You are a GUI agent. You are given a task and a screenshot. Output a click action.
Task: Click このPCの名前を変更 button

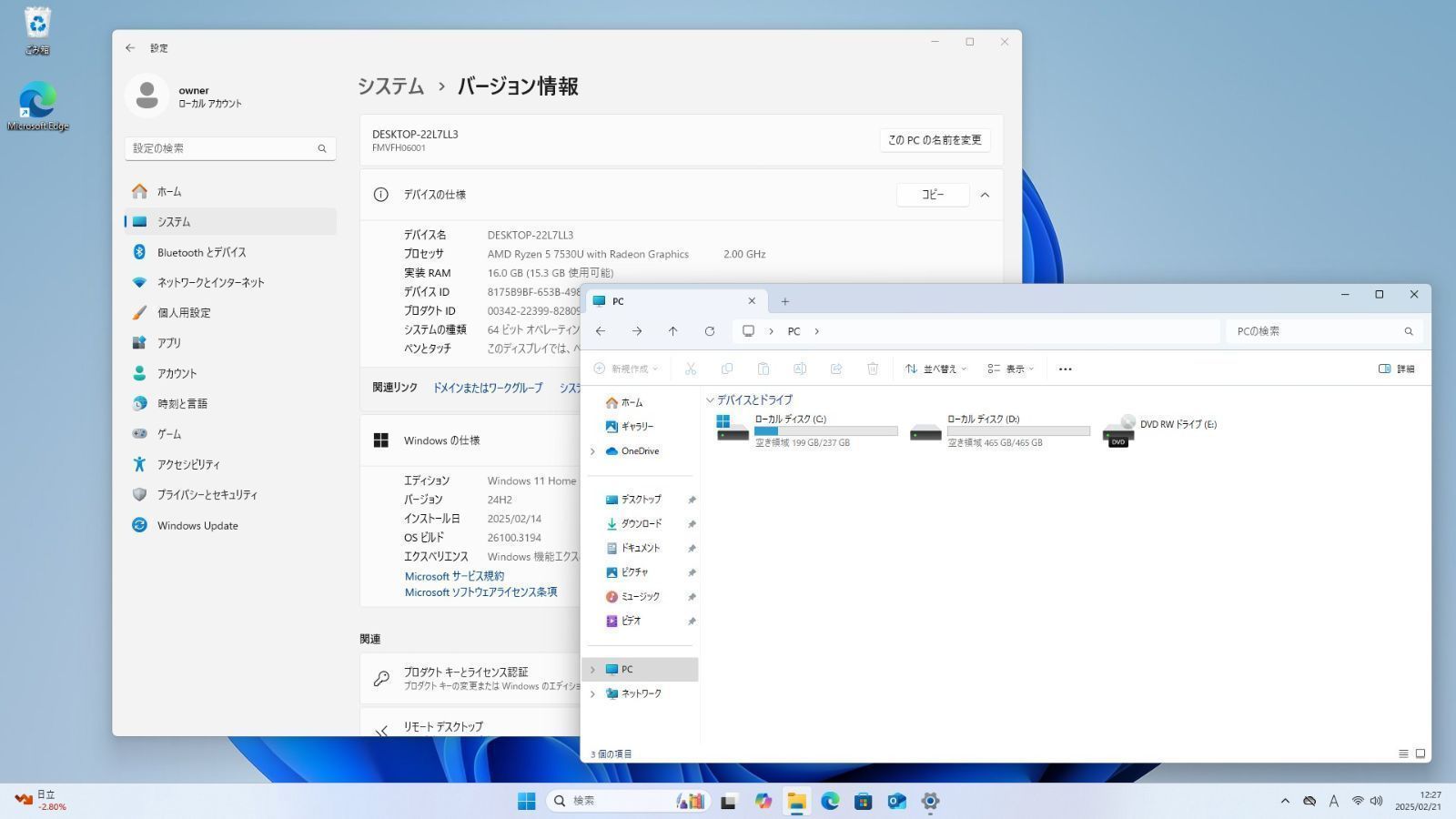pos(935,140)
